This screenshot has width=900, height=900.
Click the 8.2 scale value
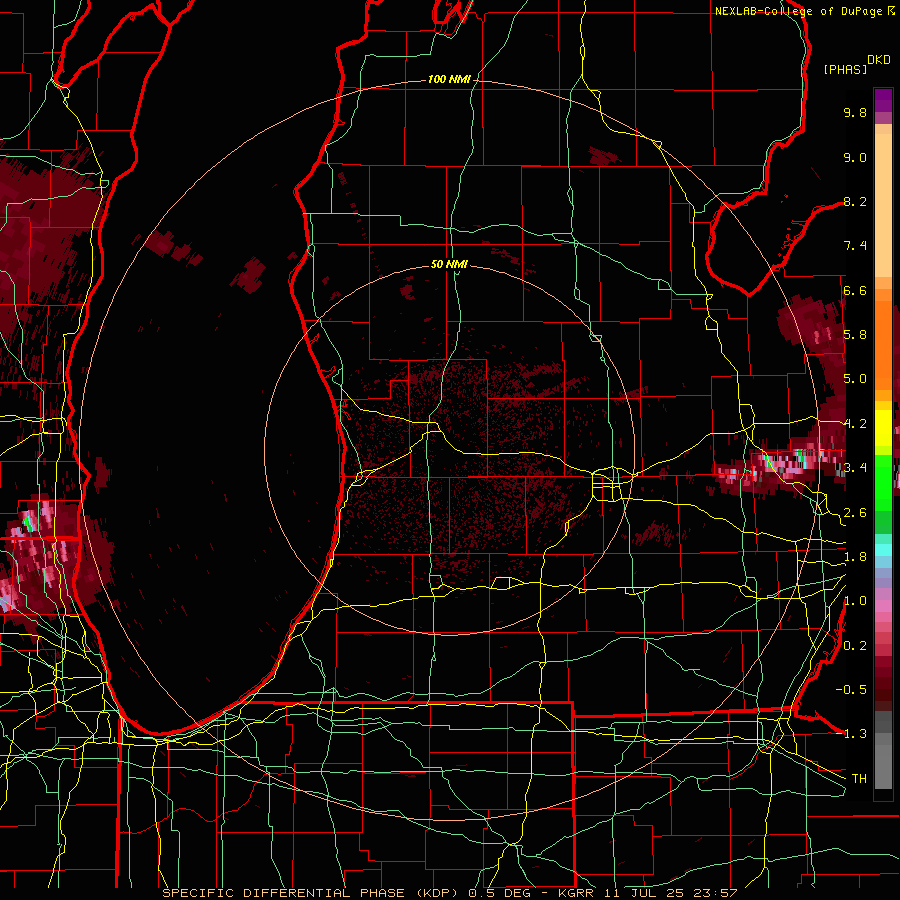(x=855, y=201)
